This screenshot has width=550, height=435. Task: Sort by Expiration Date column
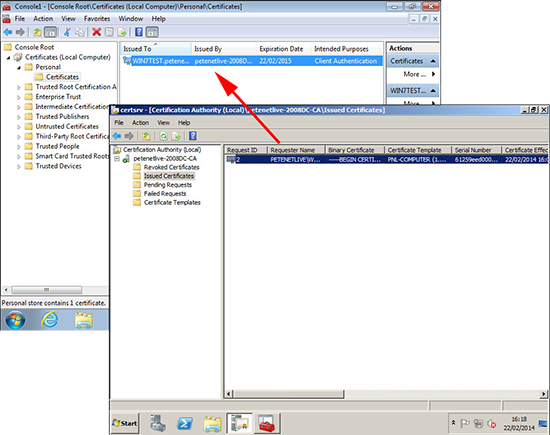click(x=283, y=49)
